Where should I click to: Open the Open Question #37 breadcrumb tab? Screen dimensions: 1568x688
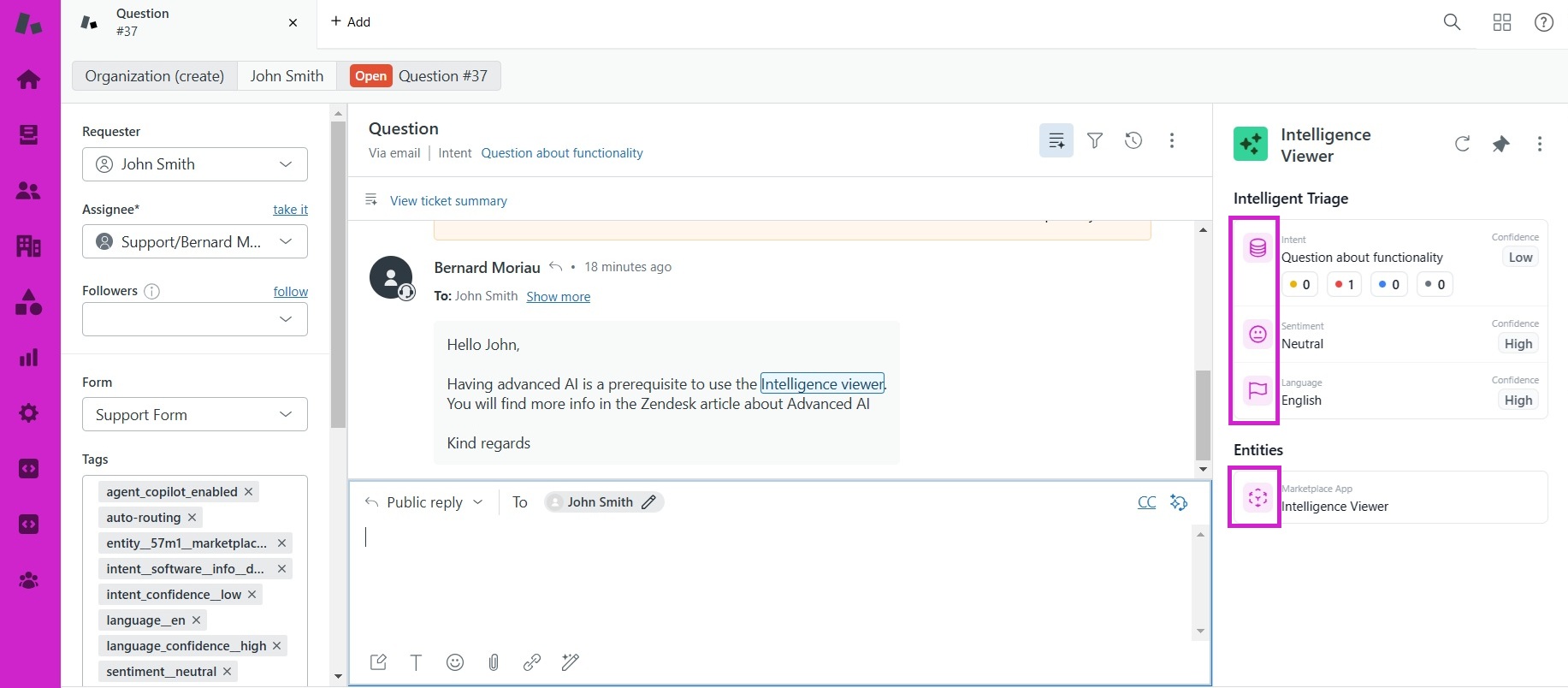(419, 76)
